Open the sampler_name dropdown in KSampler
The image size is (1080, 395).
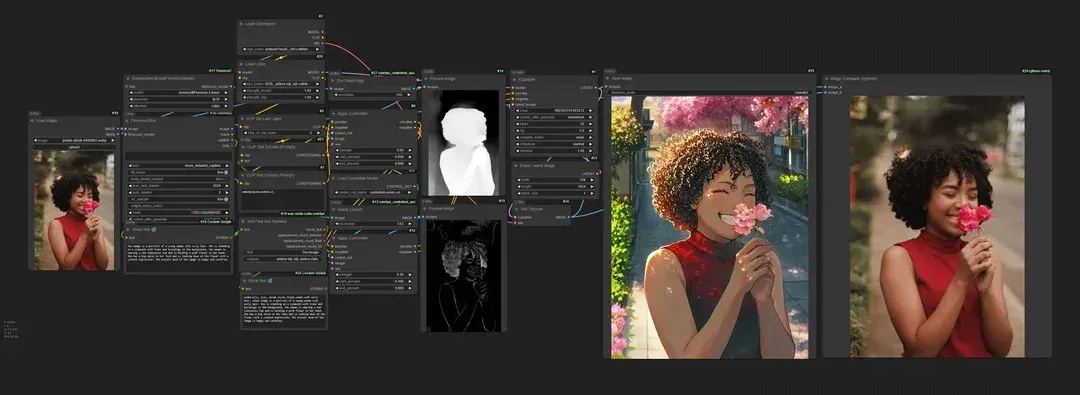click(554, 138)
